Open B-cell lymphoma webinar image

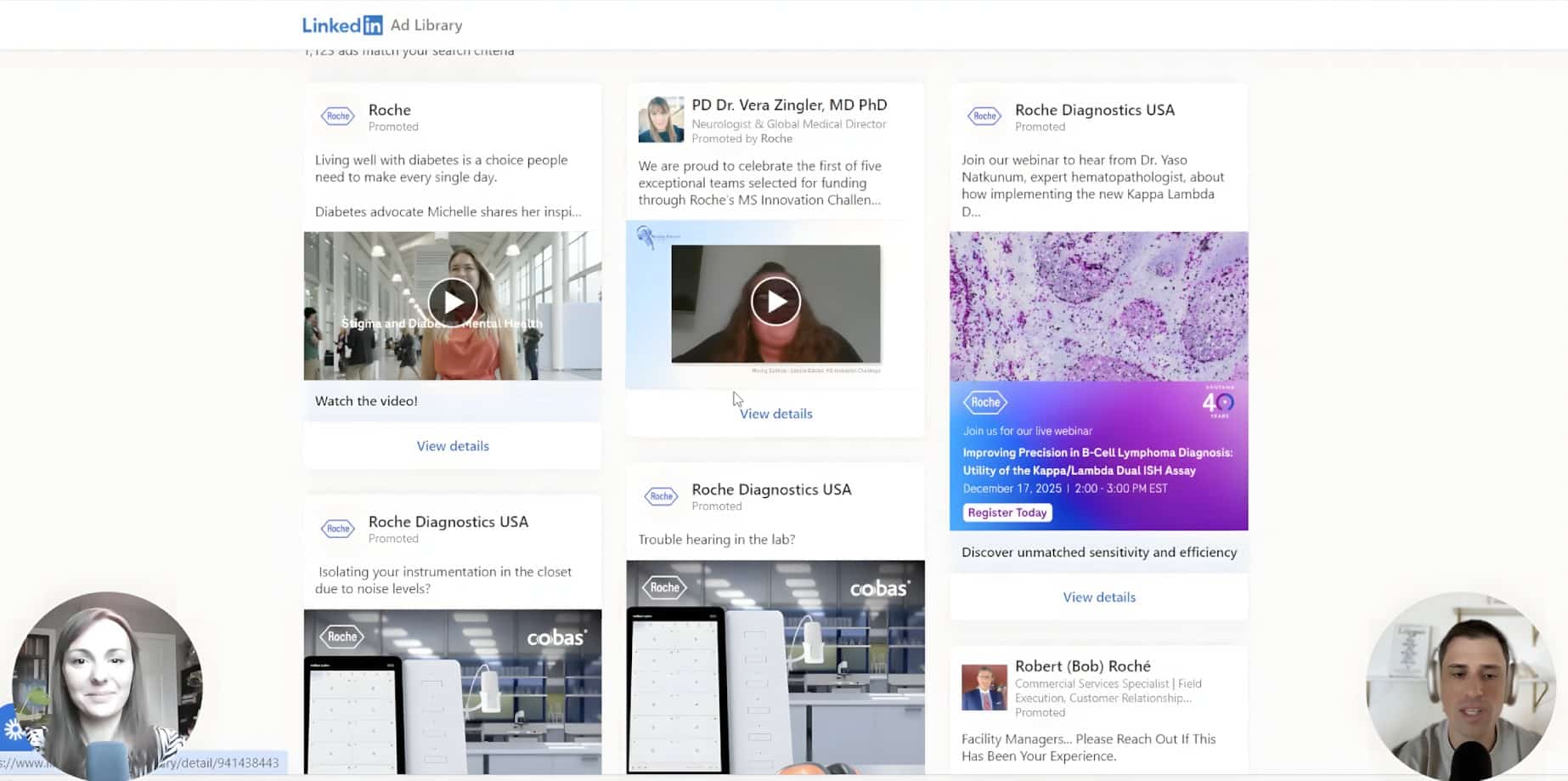click(x=1098, y=340)
